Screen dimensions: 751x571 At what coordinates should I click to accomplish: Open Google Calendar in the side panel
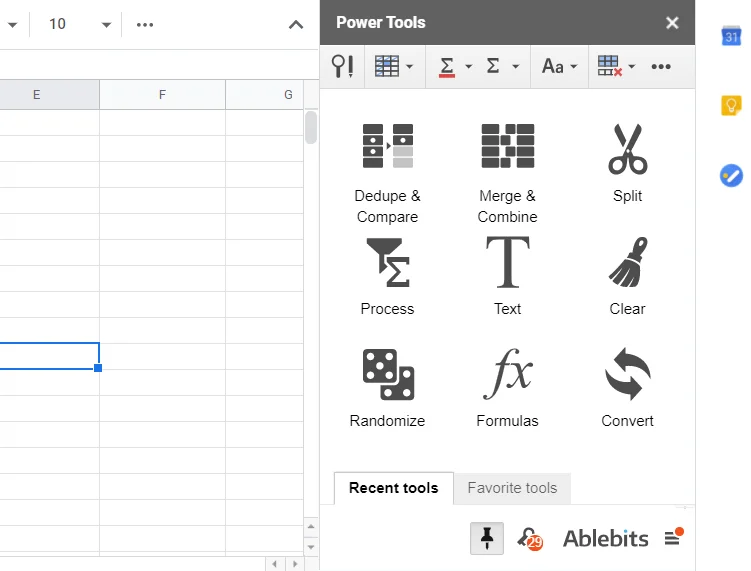coord(731,36)
